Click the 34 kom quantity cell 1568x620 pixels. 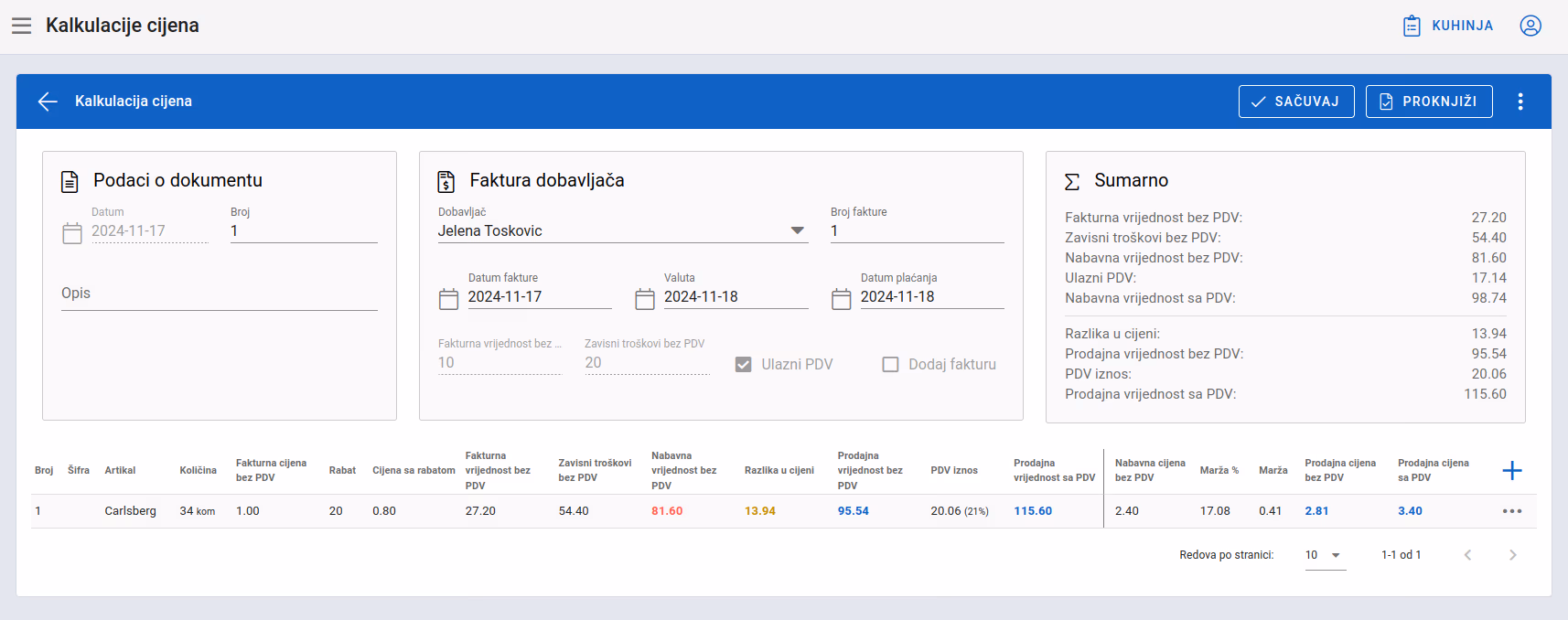tap(198, 511)
